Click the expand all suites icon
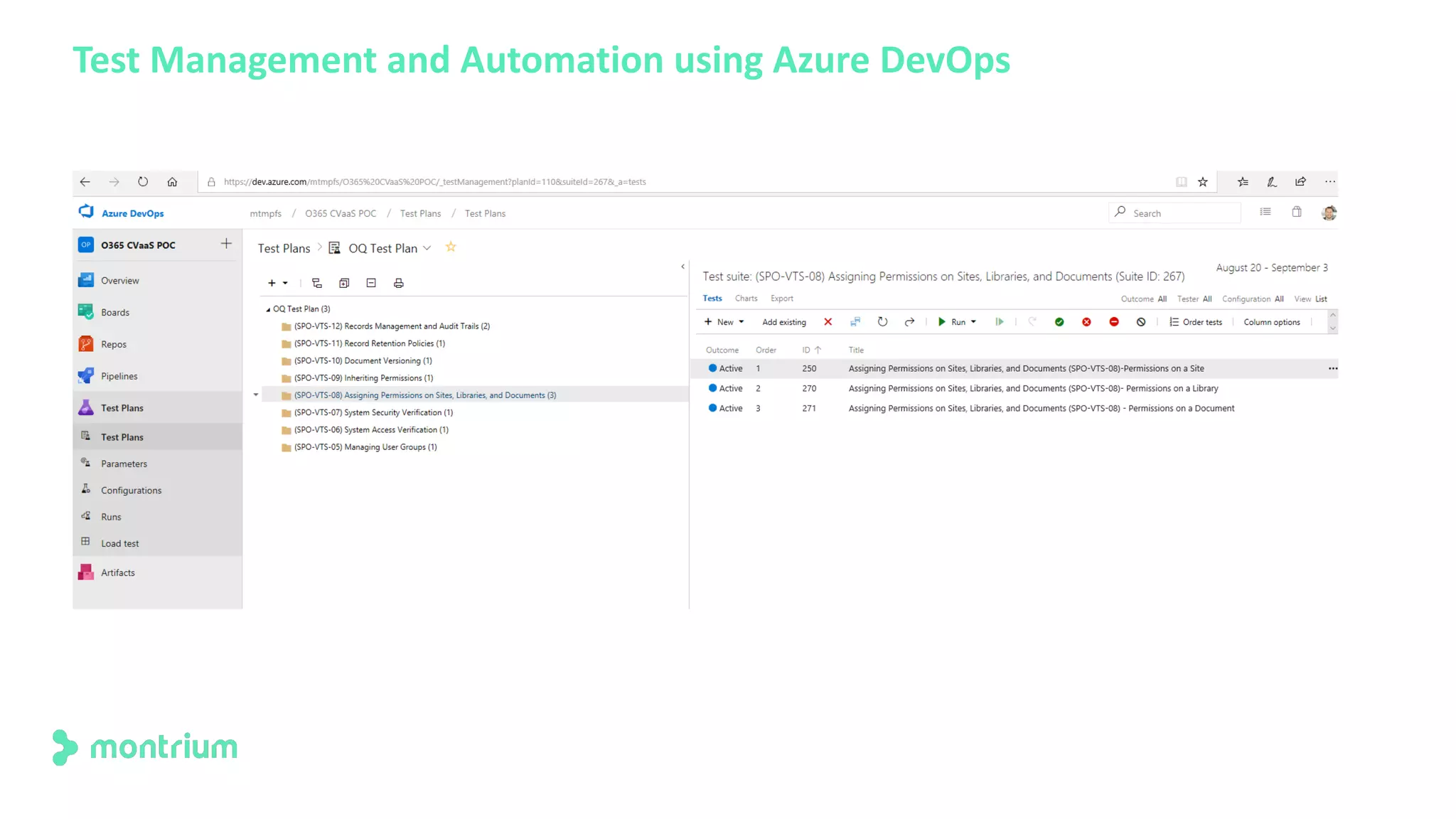Image resolution: width=1456 pixels, height=819 pixels. pos(344,283)
